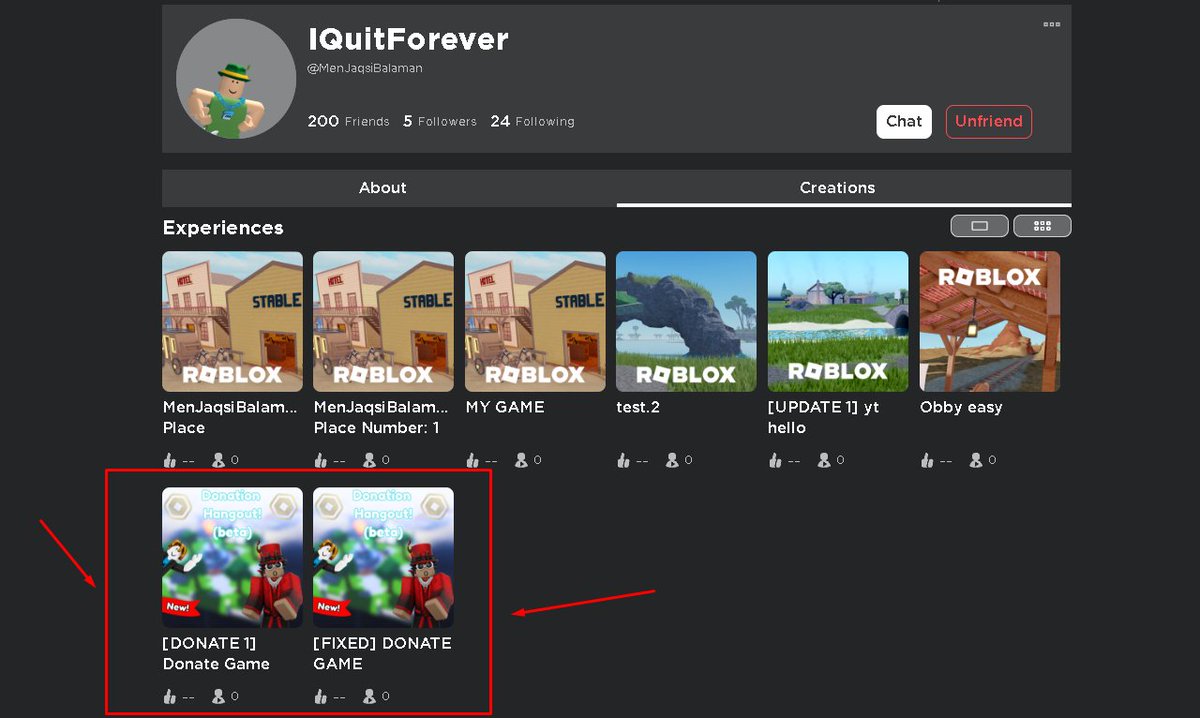The height and width of the screenshot is (718, 1200).
Task: Switch Experiences to slideshow view
Action: point(980,226)
